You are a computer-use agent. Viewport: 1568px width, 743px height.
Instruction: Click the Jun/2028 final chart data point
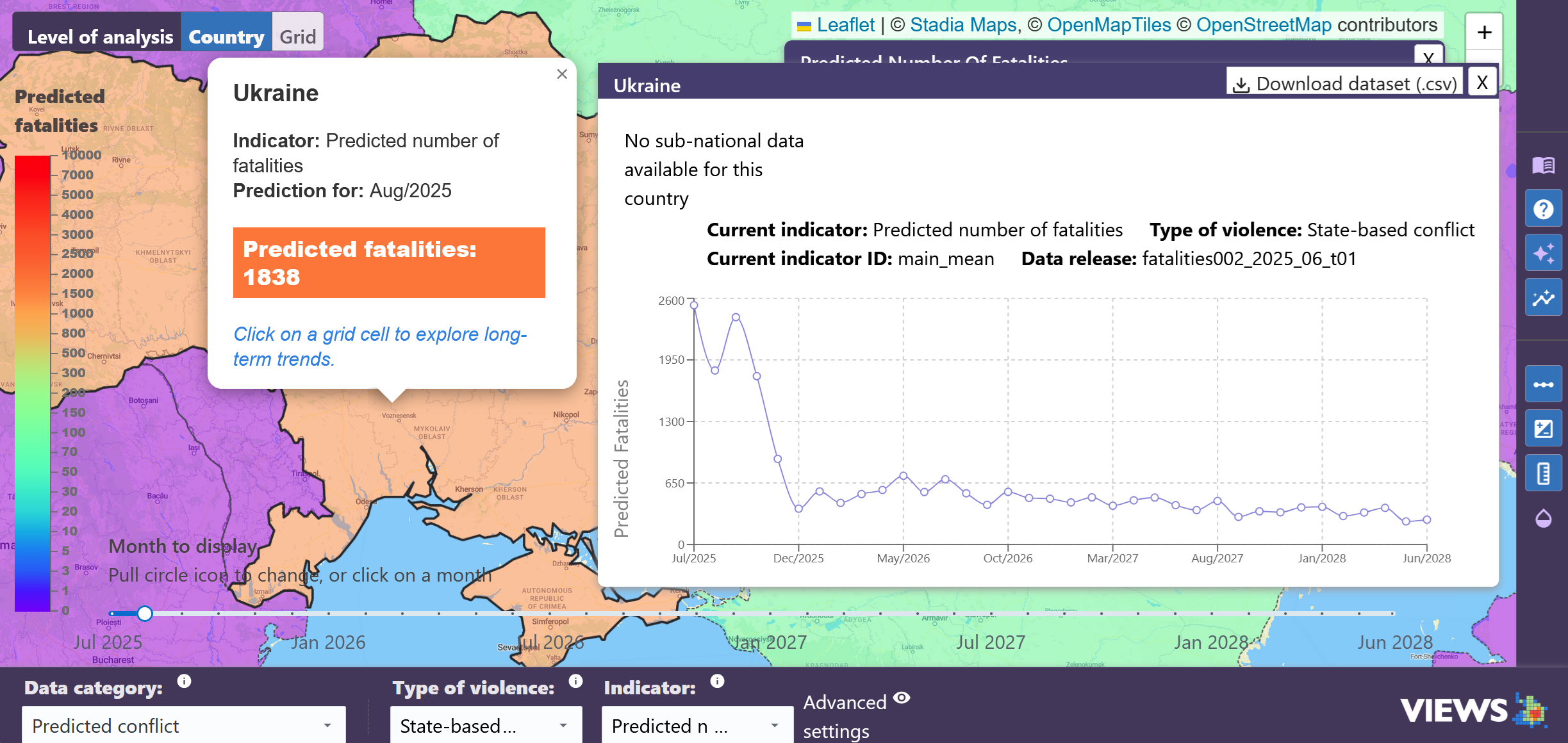[x=1427, y=519]
